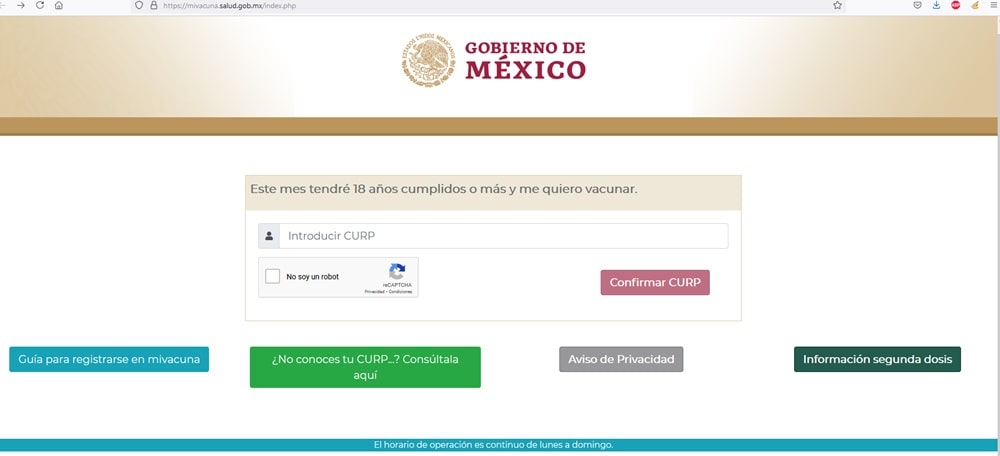The width and height of the screenshot is (1000, 456).
Task: Check the No soy un robot box
Action: click(x=273, y=277)
